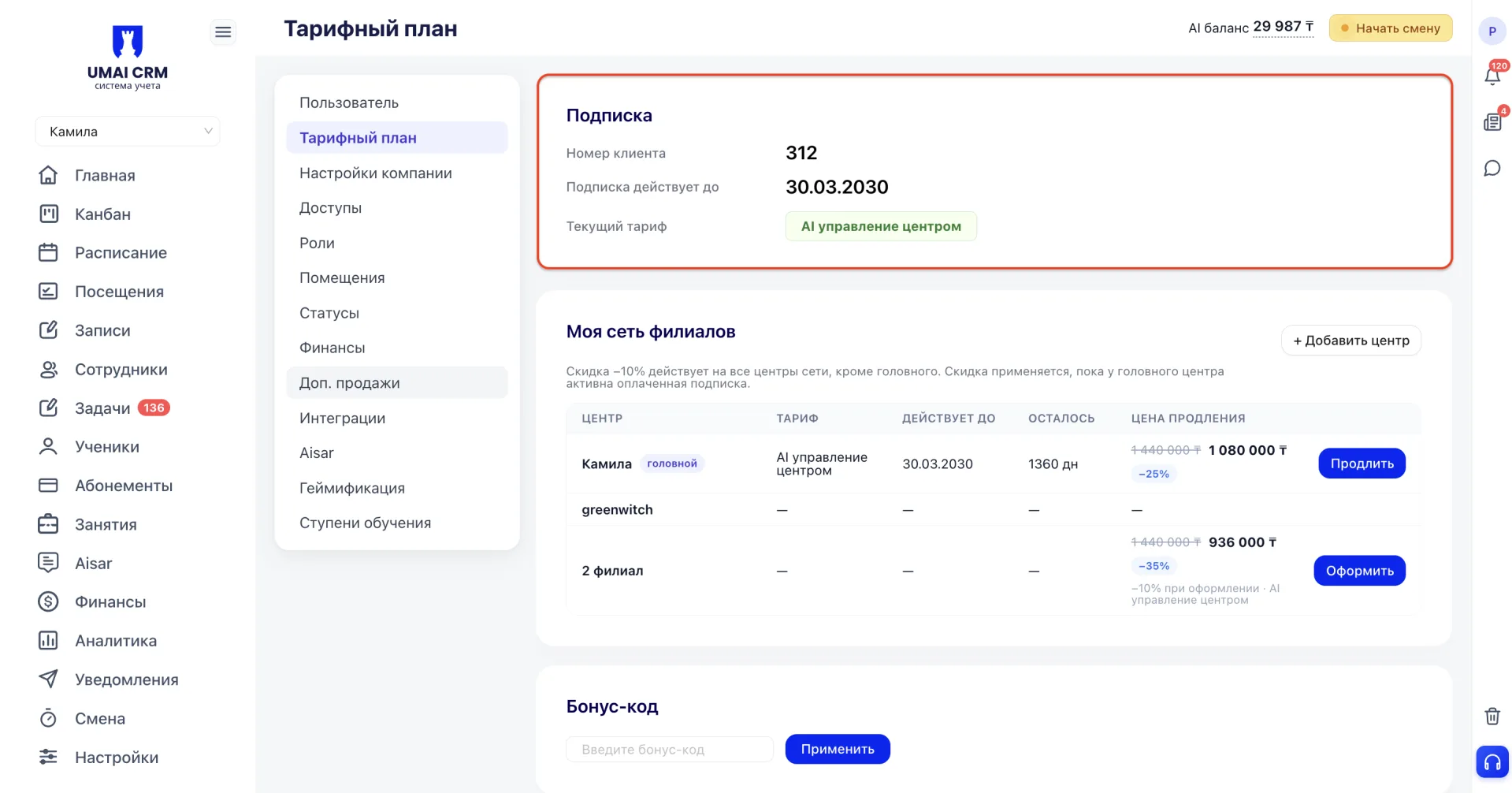
Task: Click the Продлить button for Камила
Action: coord(1362,464)
